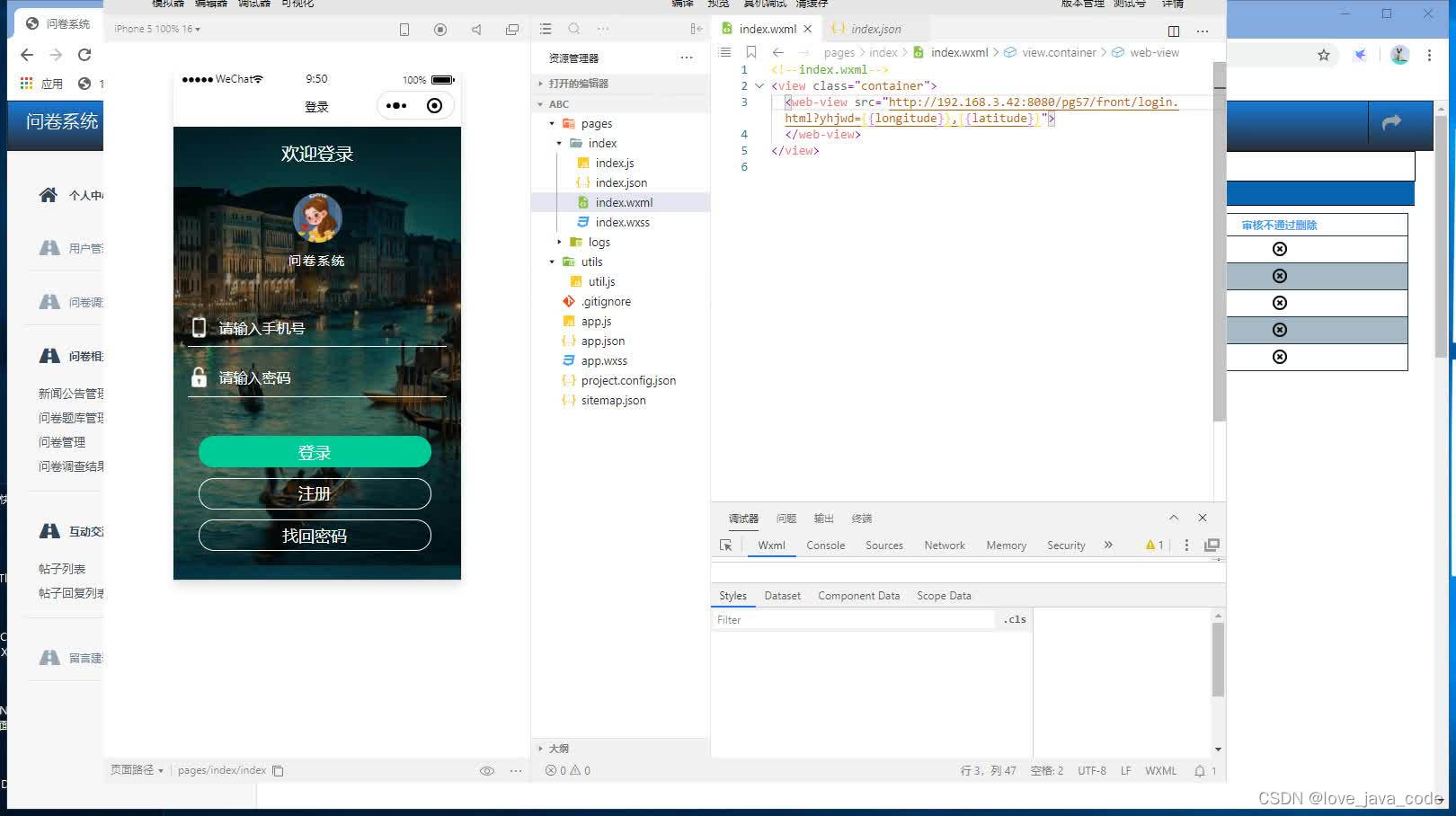Open the Network devtools tab

[x=945, y=545]
